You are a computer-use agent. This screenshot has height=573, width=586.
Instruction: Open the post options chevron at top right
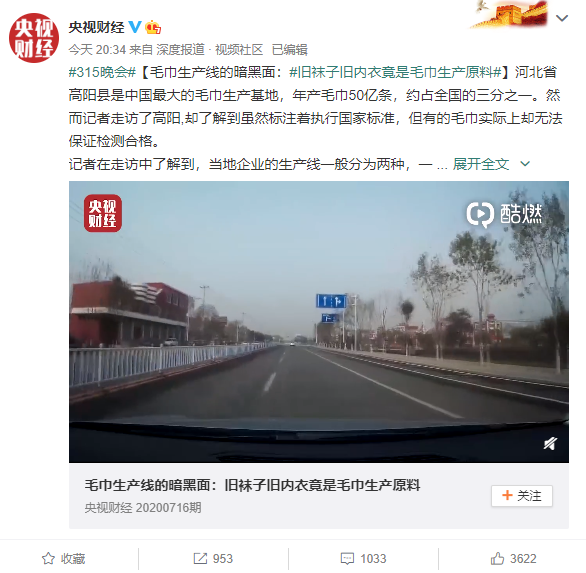(562, 18)
